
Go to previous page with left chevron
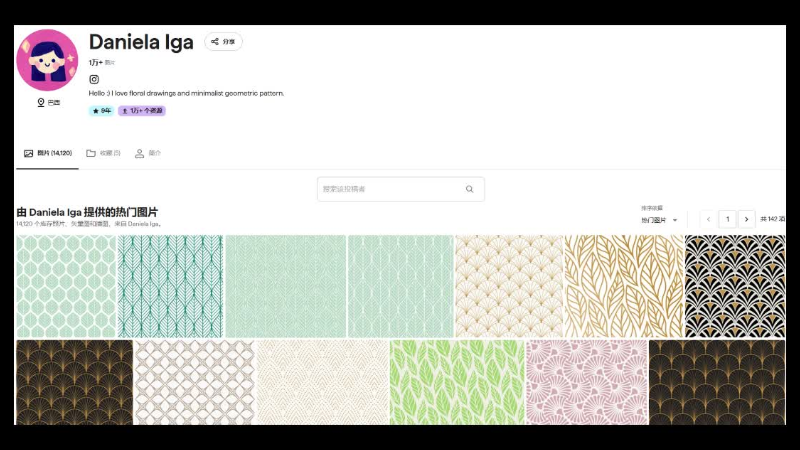point(708,219)
